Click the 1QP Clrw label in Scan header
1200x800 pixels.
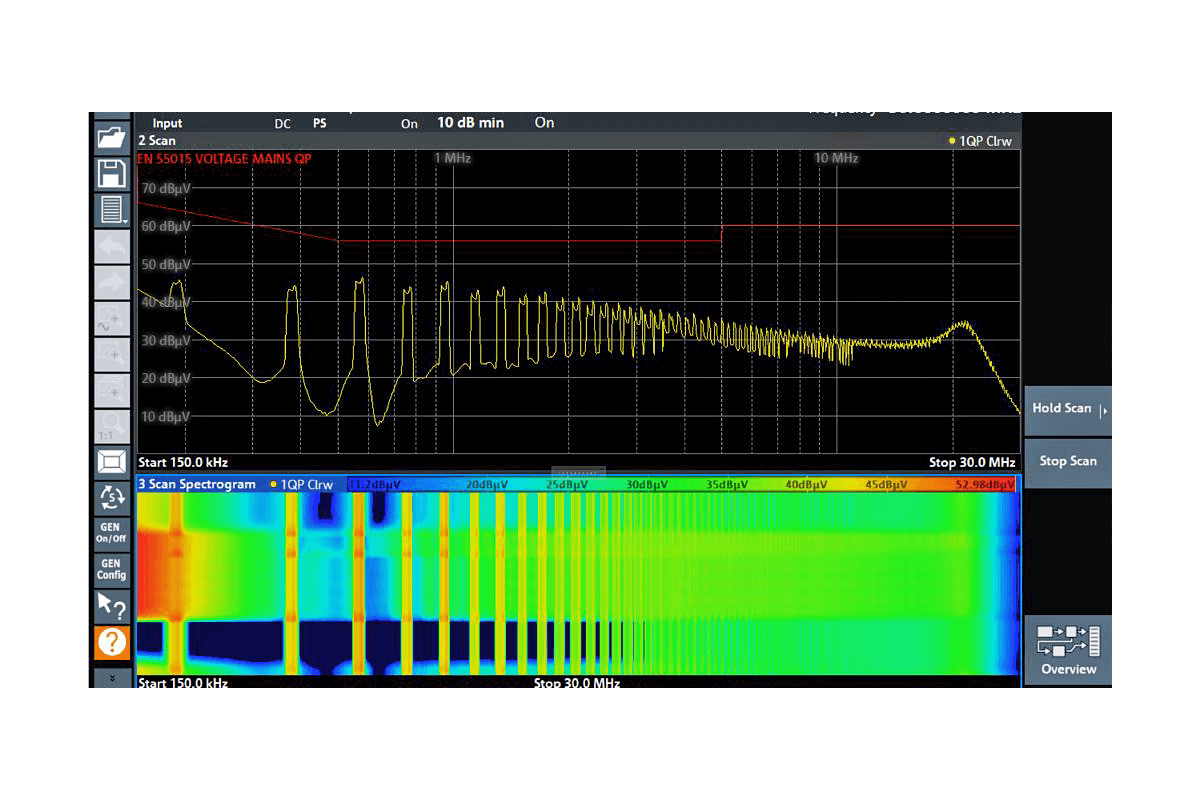[x=986, y=141]
